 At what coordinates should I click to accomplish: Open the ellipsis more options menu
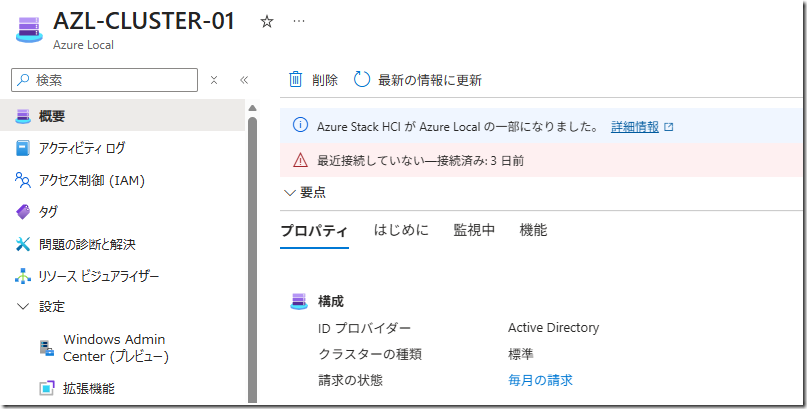coord(299,21)
